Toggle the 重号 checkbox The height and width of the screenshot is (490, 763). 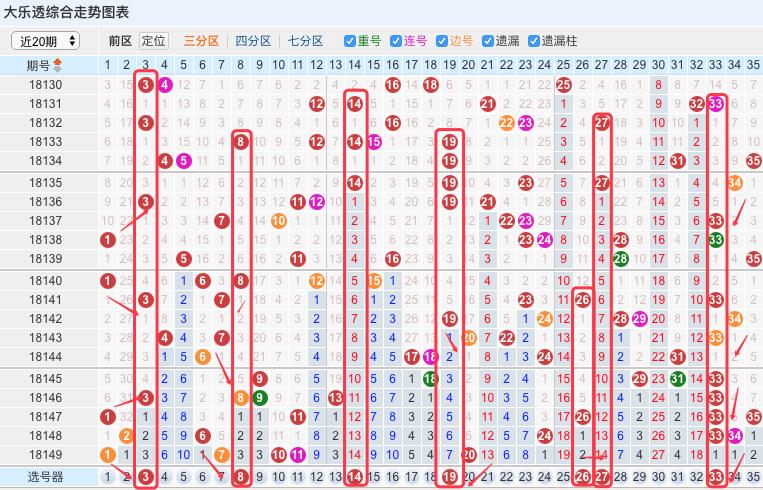tap(350, 41)
